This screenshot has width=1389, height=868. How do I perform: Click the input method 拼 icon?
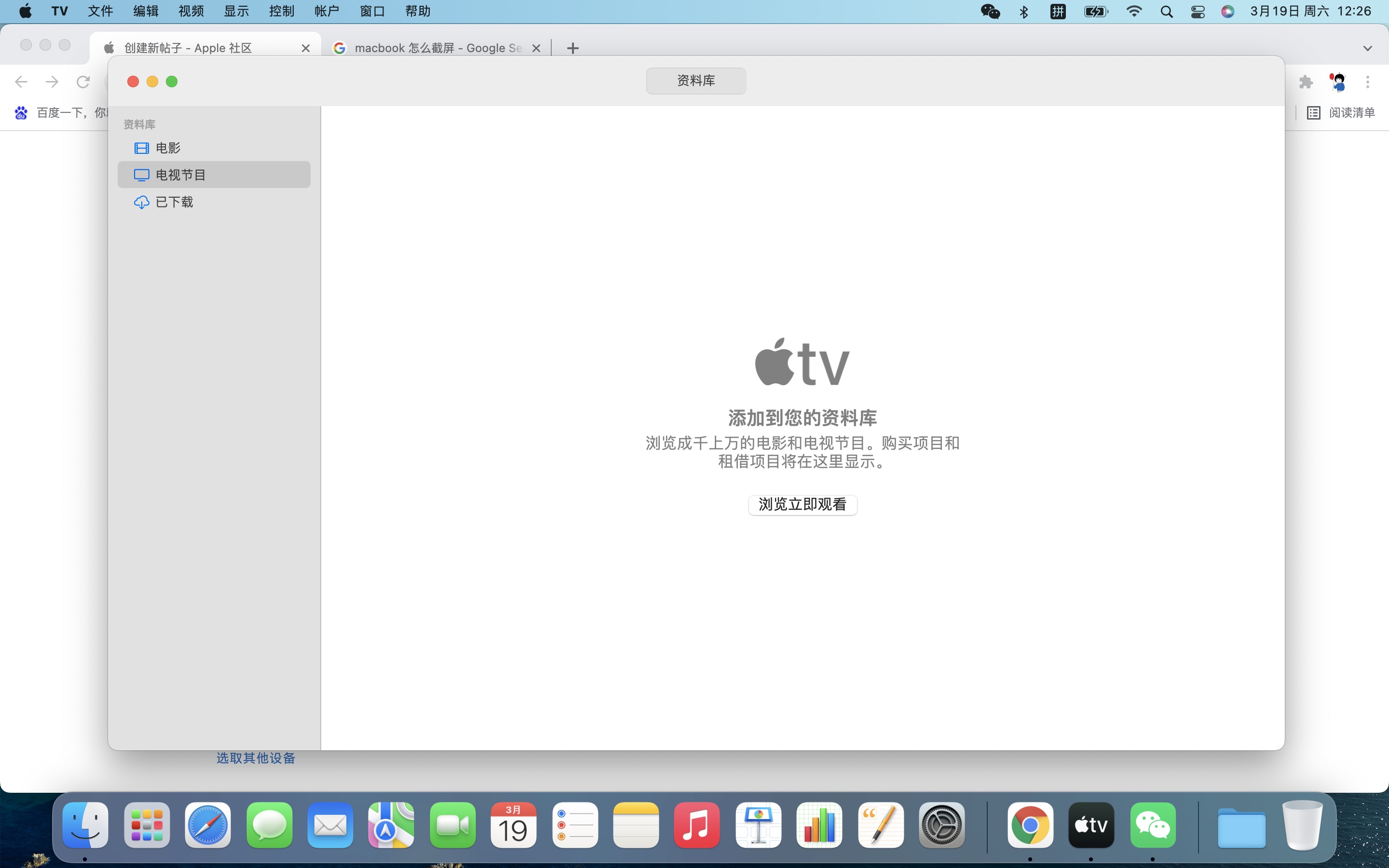point(1058,12)
